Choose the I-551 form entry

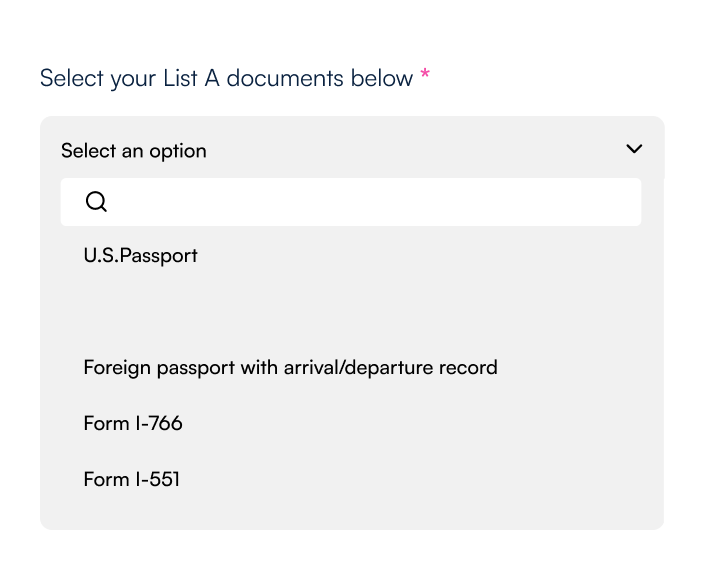[132, 479]
